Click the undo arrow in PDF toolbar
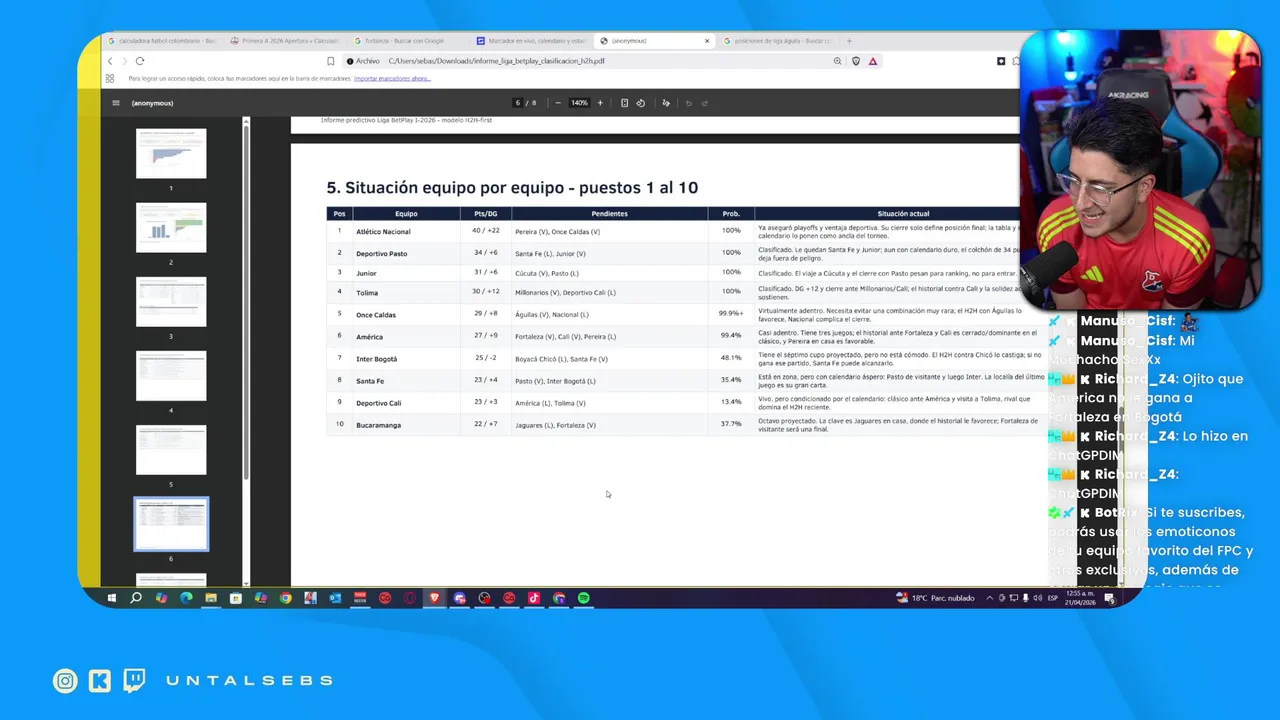 click(x=688, y=103)
